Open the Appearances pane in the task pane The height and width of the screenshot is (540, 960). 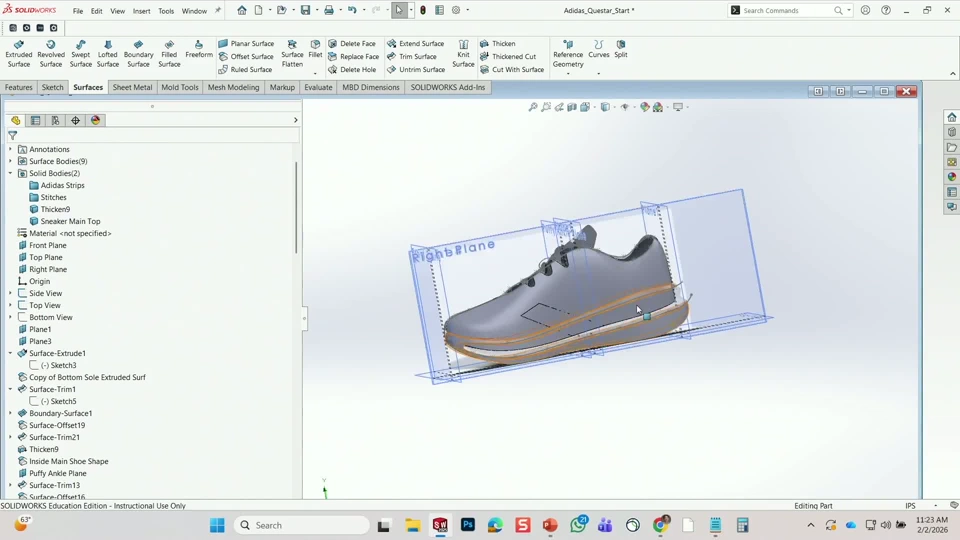tap(952, 177)
